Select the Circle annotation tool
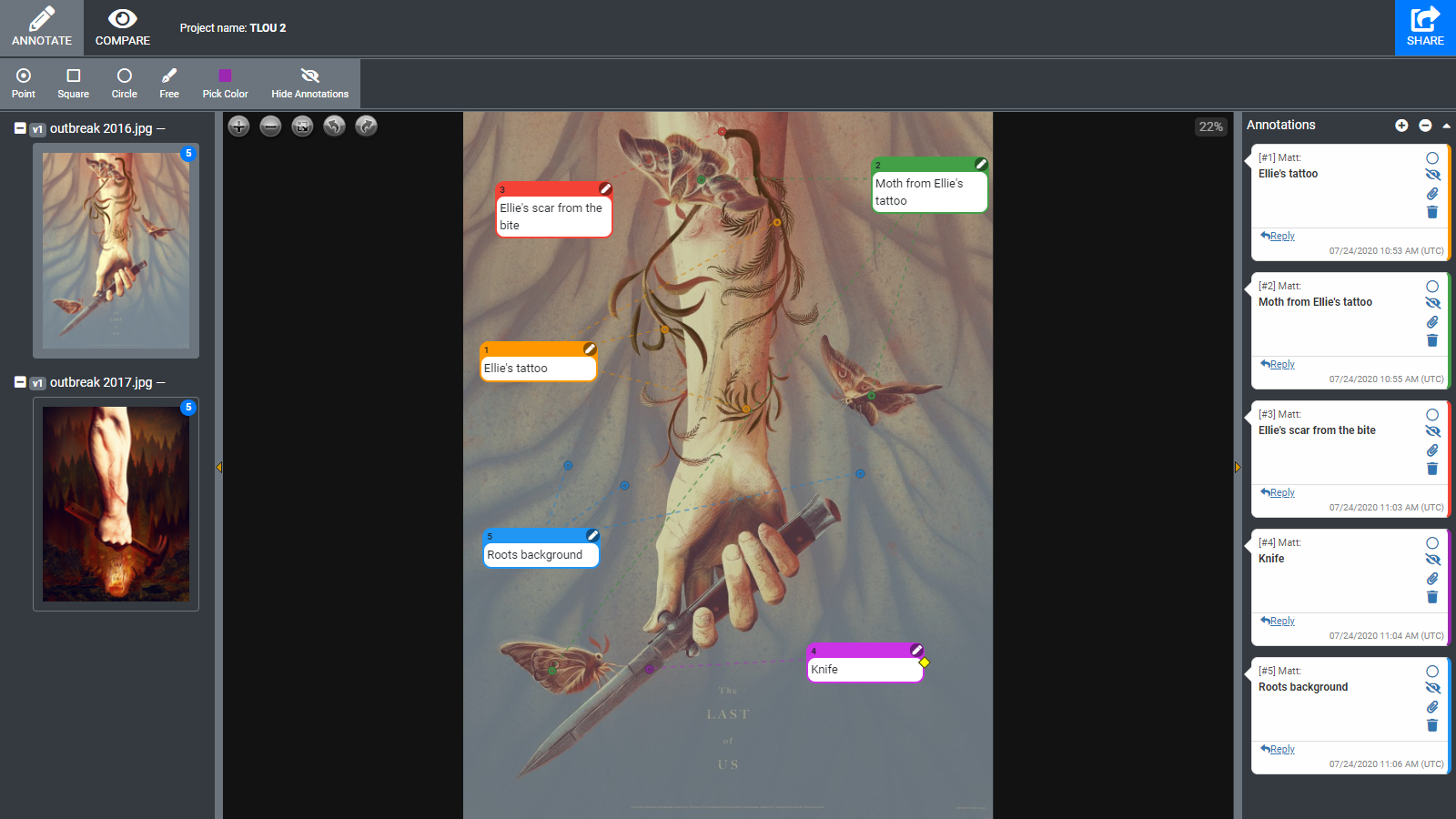Viewport: 1456px width, 819px height. coord(125,83)
